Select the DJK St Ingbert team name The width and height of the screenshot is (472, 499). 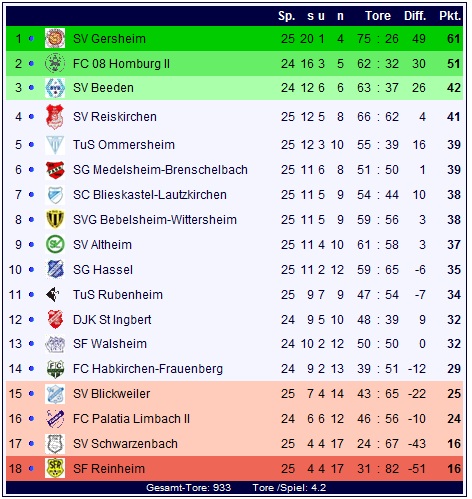point(112,320)
